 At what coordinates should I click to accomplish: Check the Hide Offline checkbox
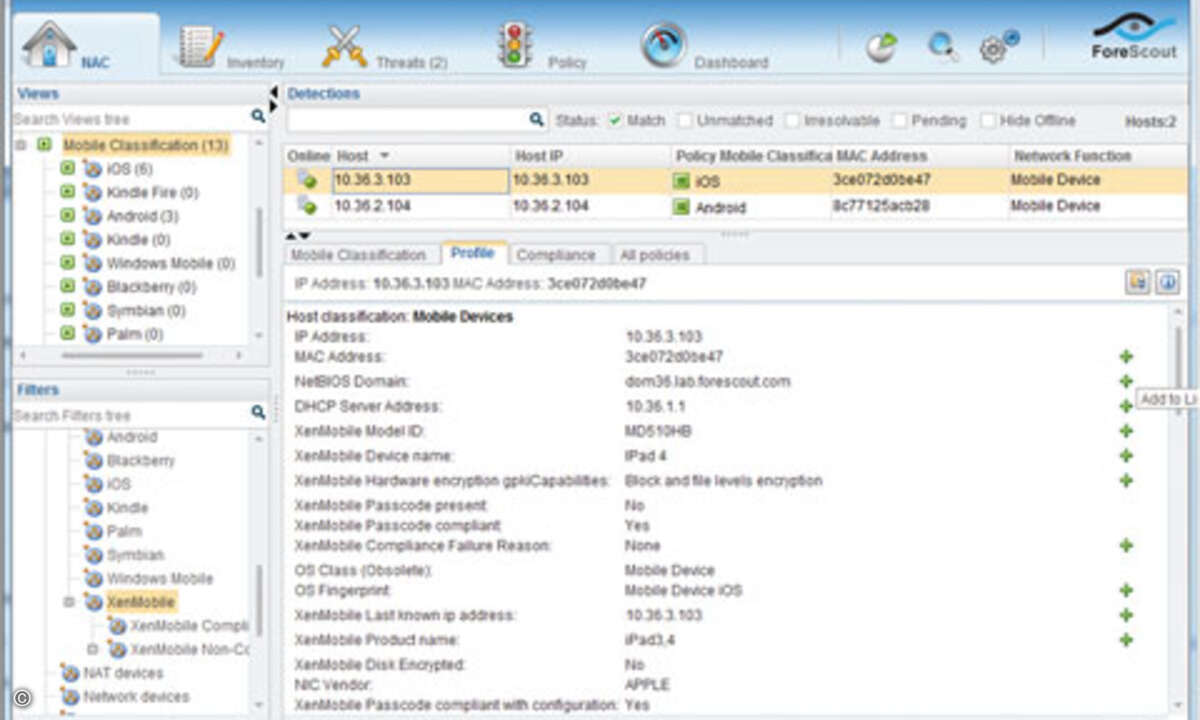pos(988,121)
